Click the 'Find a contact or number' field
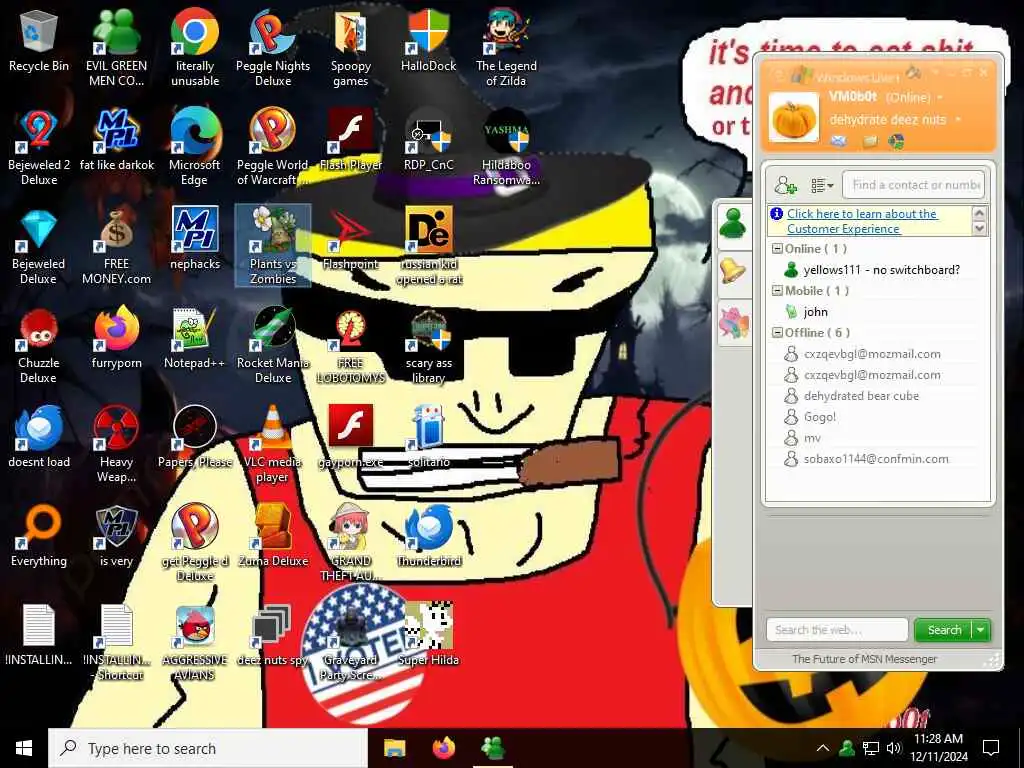This screenshot has width=1024, height=768. [913, 185]
